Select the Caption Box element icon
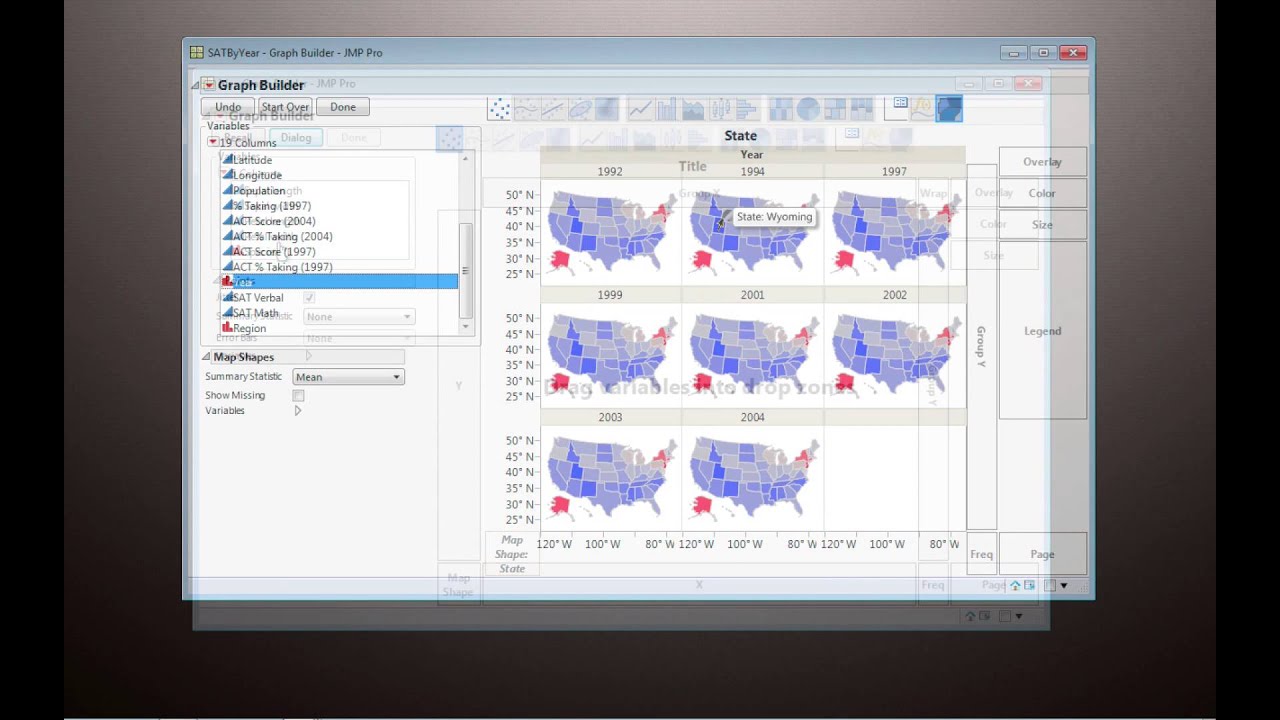1280x720 pixels. point(897,109)
